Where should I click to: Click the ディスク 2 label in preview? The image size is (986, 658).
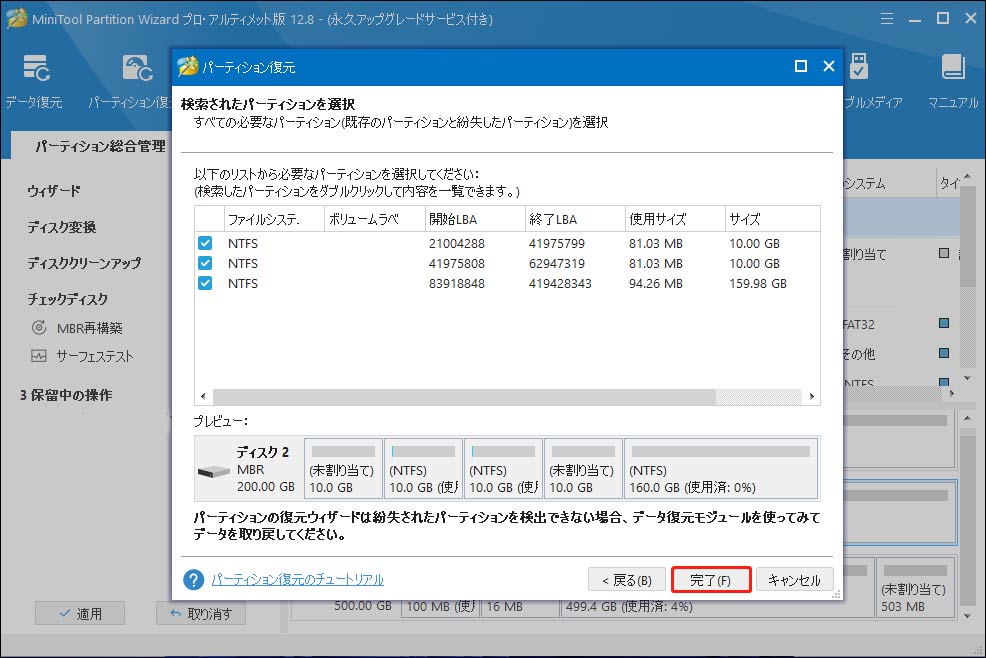263,452
